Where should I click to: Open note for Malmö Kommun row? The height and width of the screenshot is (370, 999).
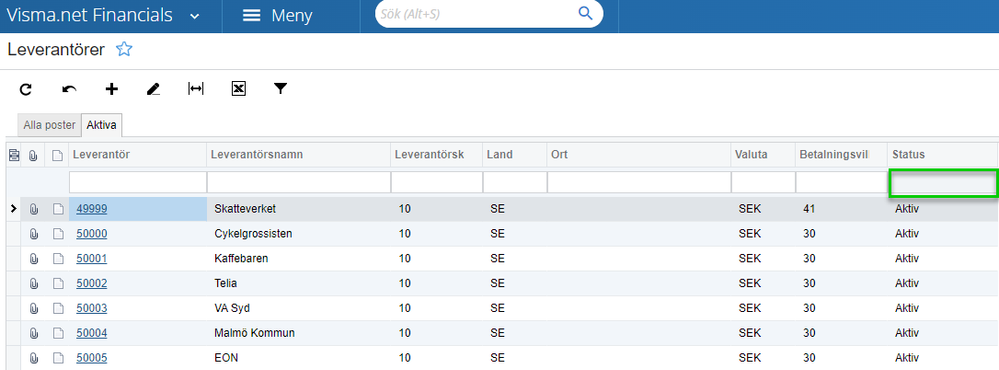(58, 333)
